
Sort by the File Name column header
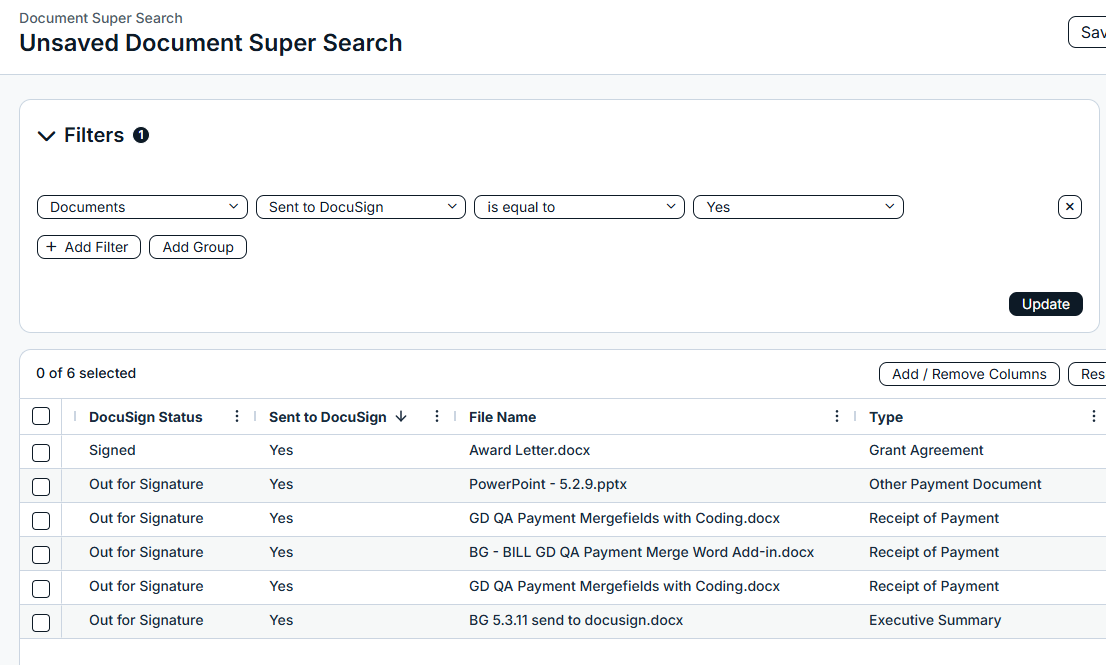(x=502, y=417)
